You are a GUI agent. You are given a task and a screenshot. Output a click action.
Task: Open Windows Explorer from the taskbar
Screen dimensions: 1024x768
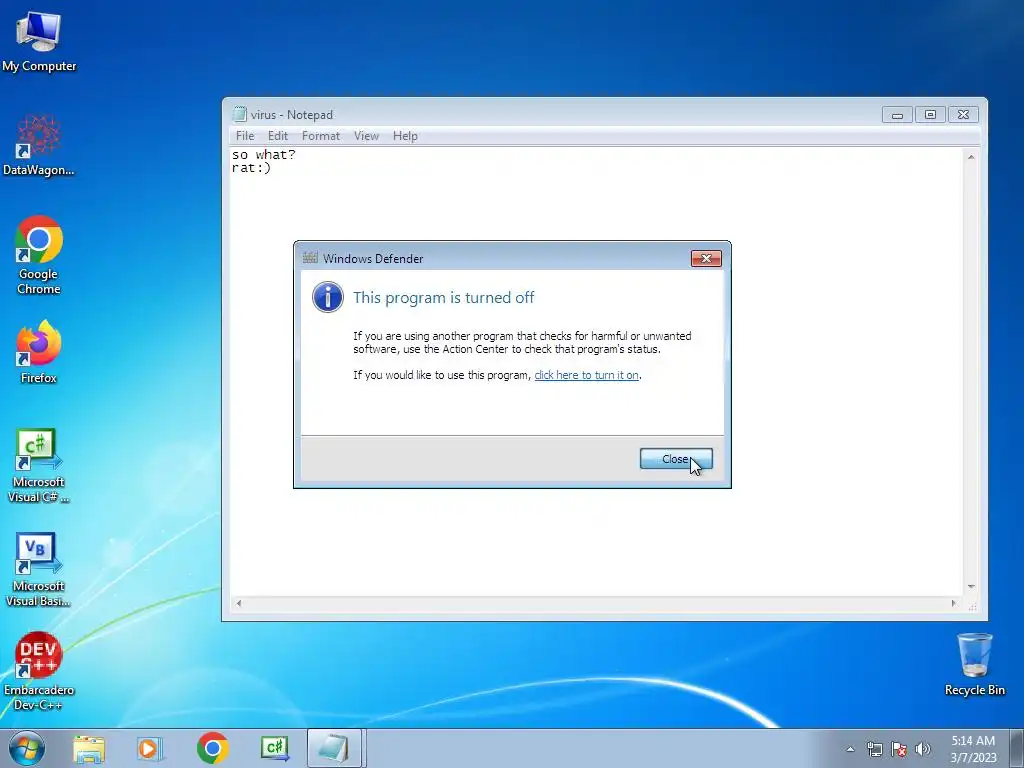(89, 748)
